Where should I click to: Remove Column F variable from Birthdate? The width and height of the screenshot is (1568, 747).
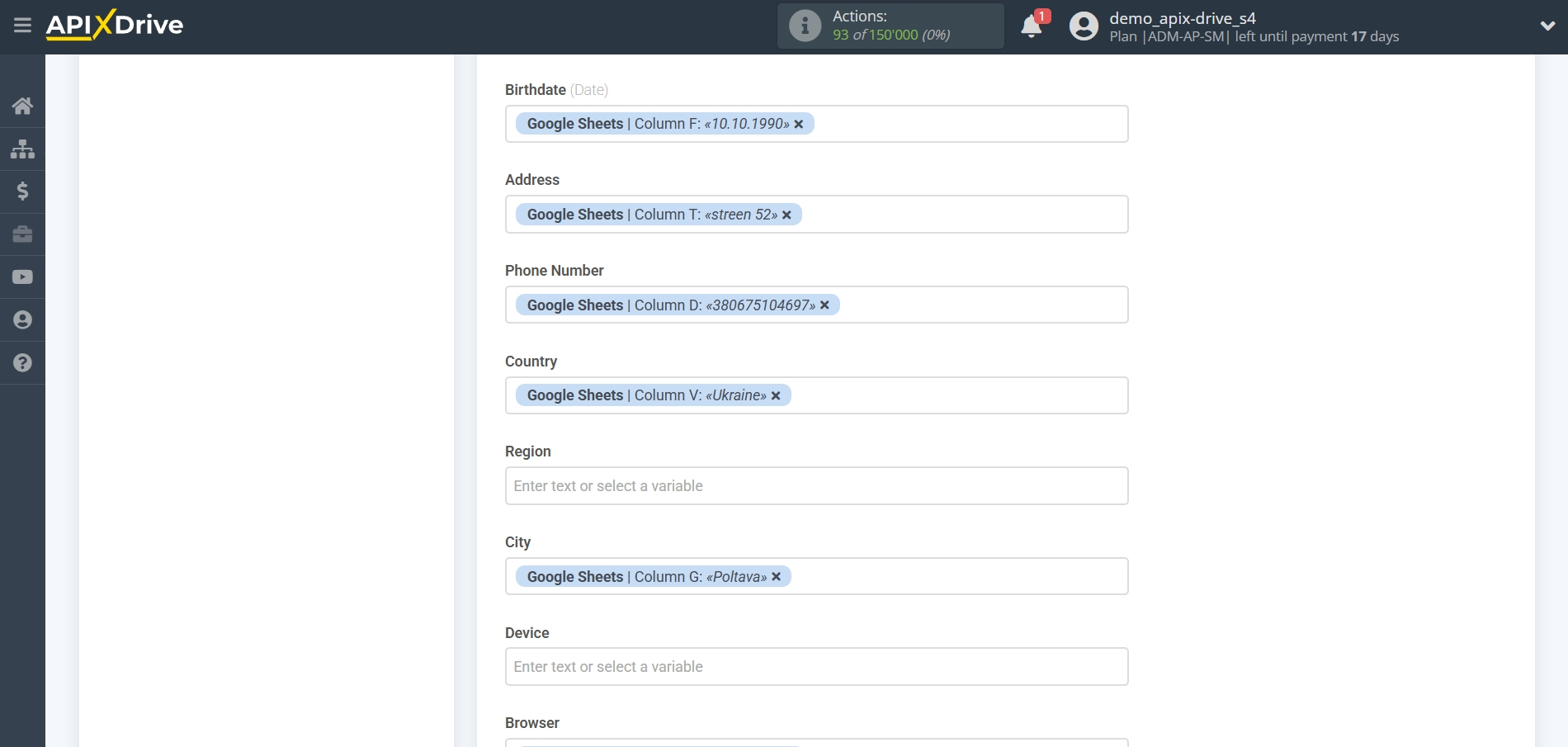(798, 124)
